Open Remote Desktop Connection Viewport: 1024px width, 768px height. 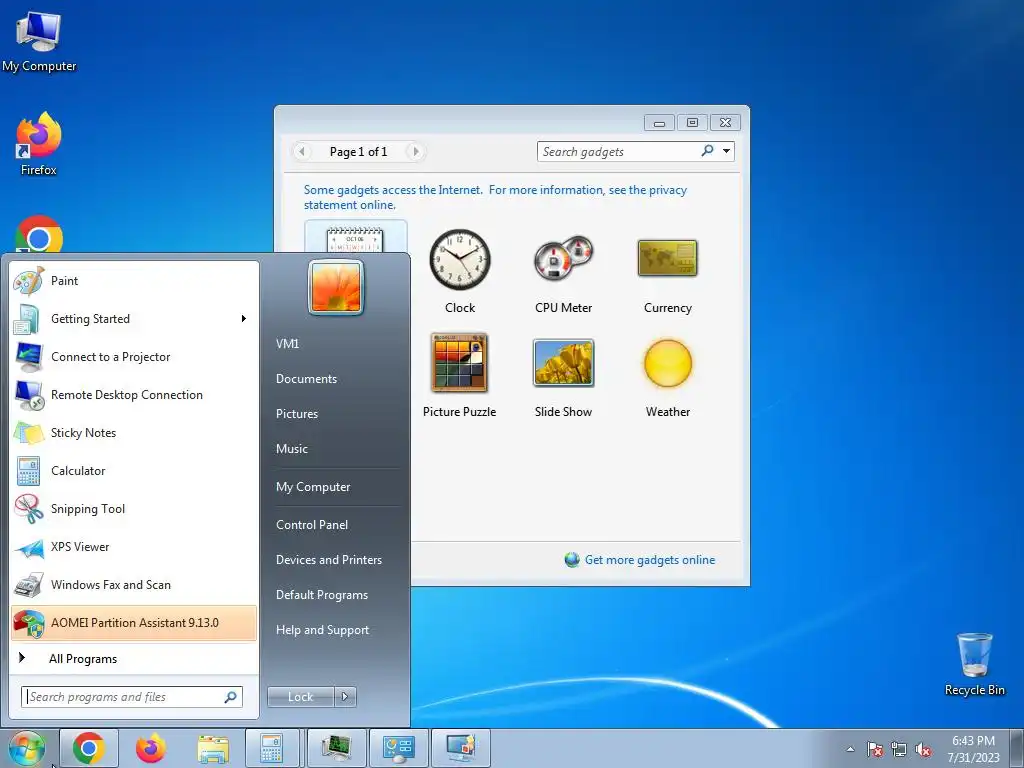(x=134, y=394)
